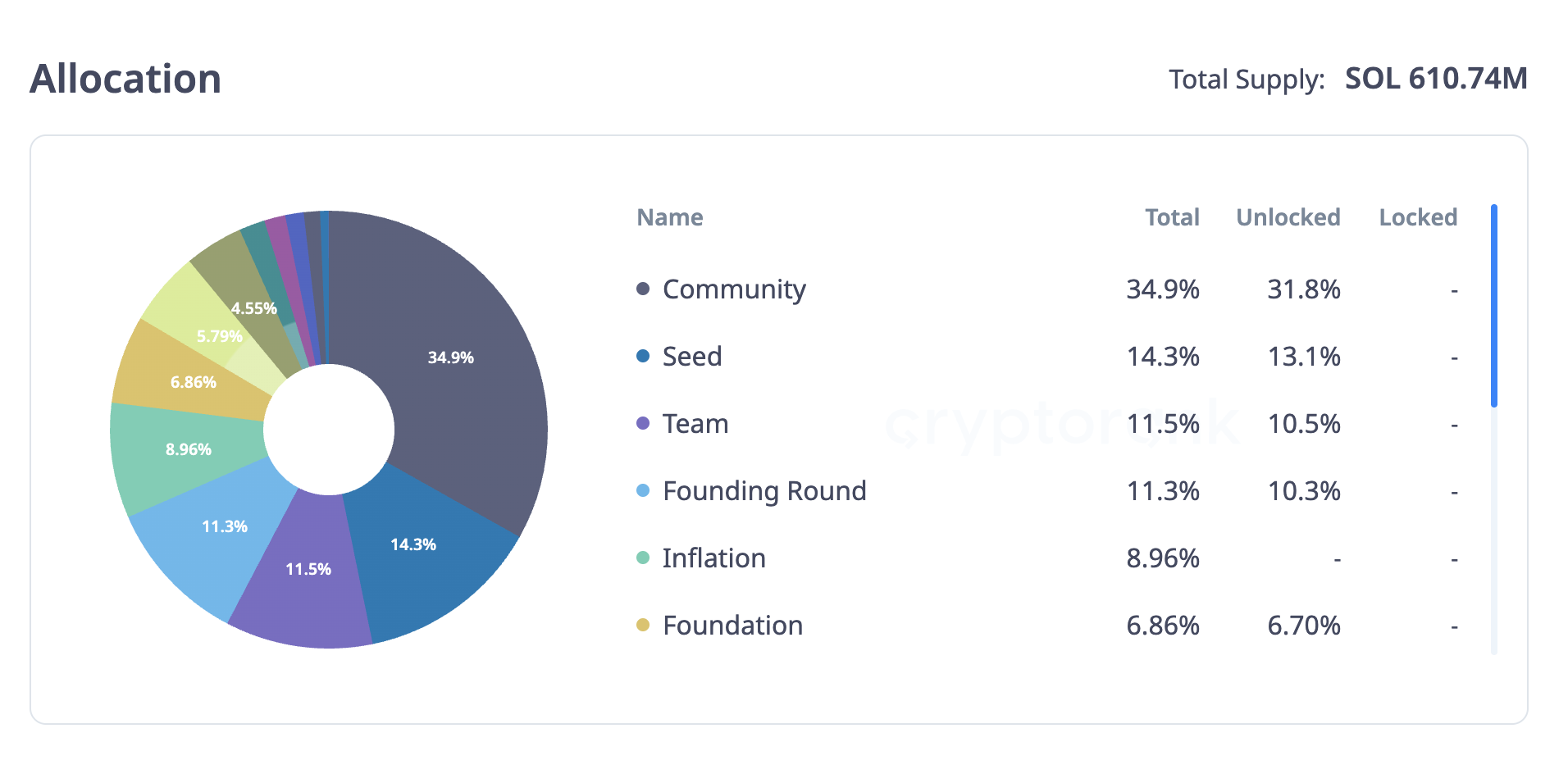Click the Inflation legend color dot
The height and width of the screenshot is (774, 1568).
[x=643, y=558]
